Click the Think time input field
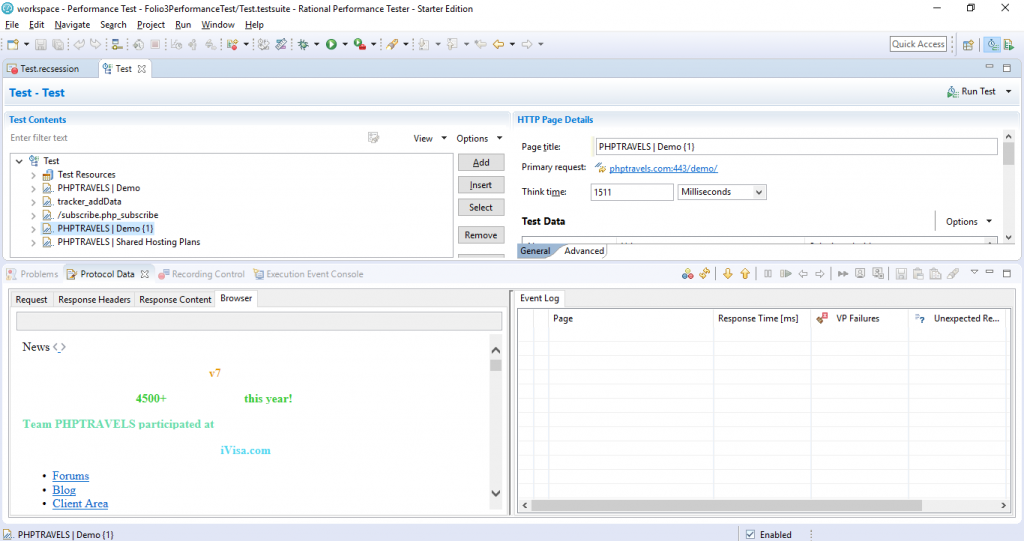The width and height of the screenshot is (1024, 541). pyautogui.click(x=632, y=192)
